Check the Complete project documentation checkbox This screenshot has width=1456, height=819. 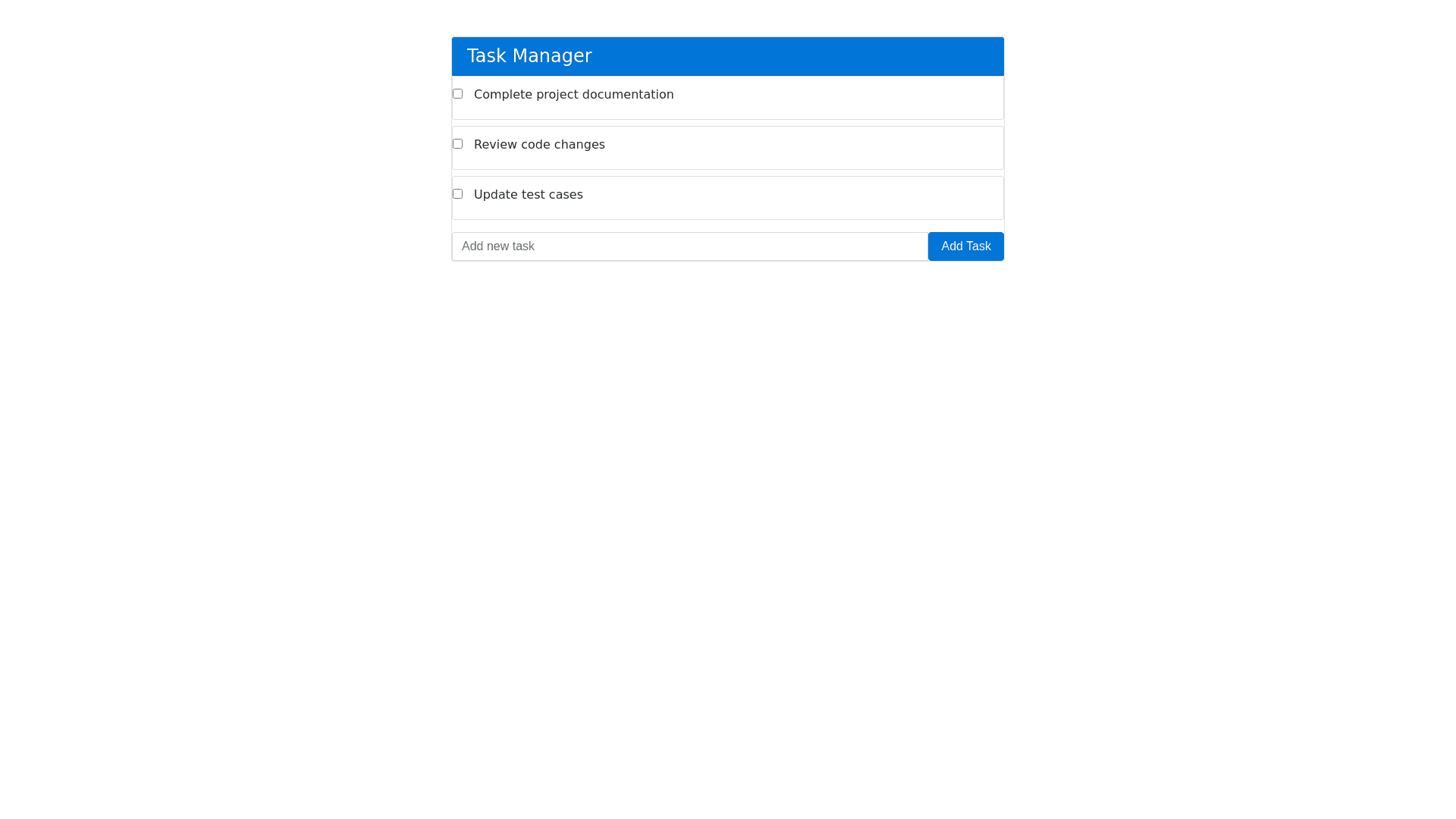[x=457, y=94]
